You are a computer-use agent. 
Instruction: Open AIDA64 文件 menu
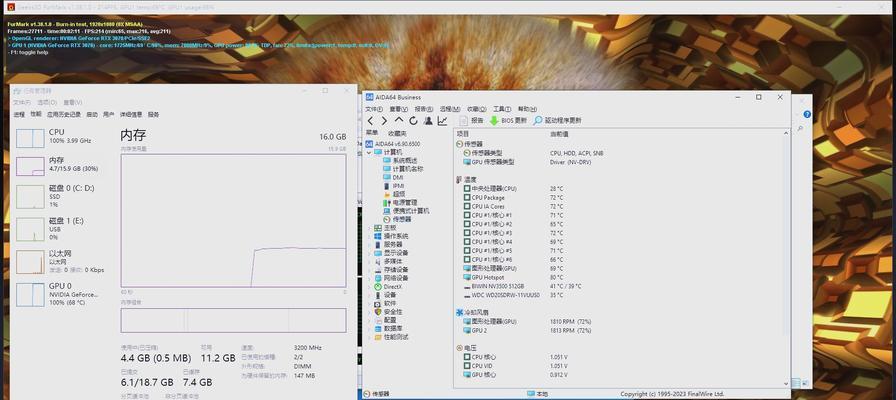pos(374,109)
